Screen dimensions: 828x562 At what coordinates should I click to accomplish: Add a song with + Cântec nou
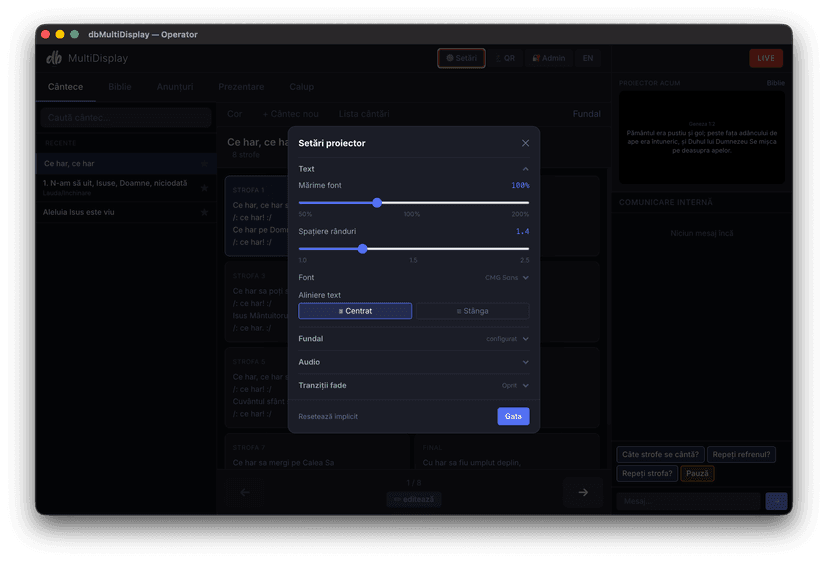point(290,114)
